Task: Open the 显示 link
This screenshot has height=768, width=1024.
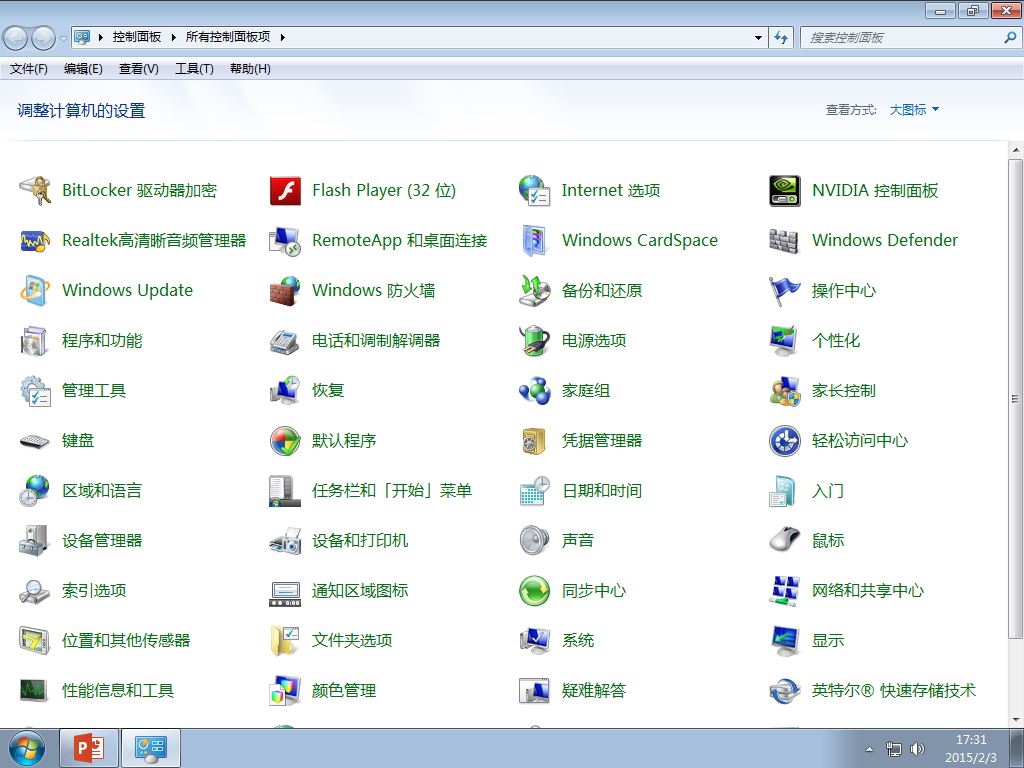Action: coord(827,641)
